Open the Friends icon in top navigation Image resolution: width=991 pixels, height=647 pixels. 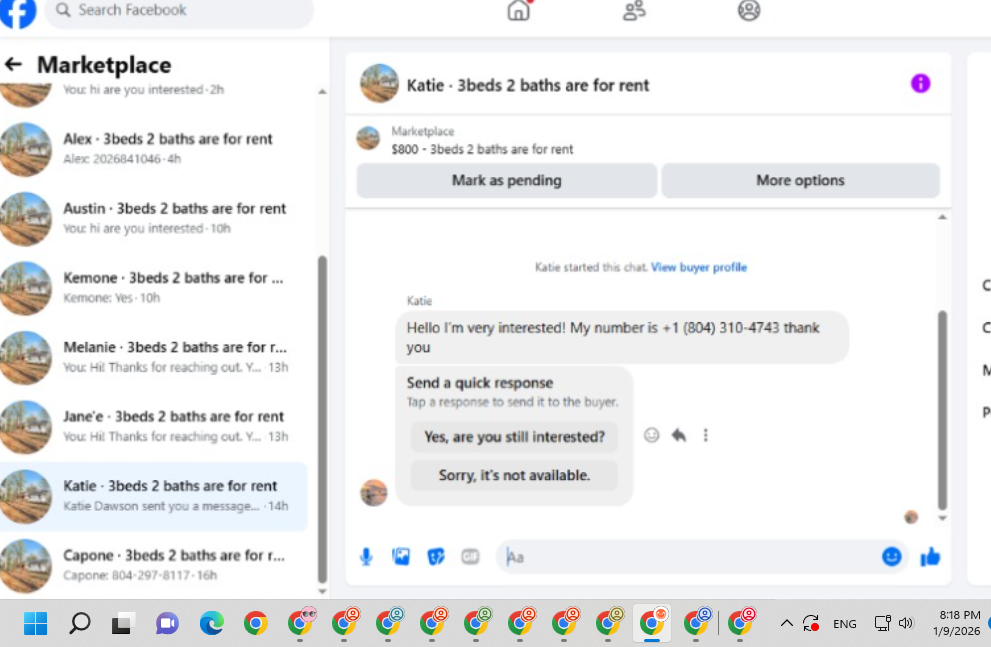click(634, 10)
